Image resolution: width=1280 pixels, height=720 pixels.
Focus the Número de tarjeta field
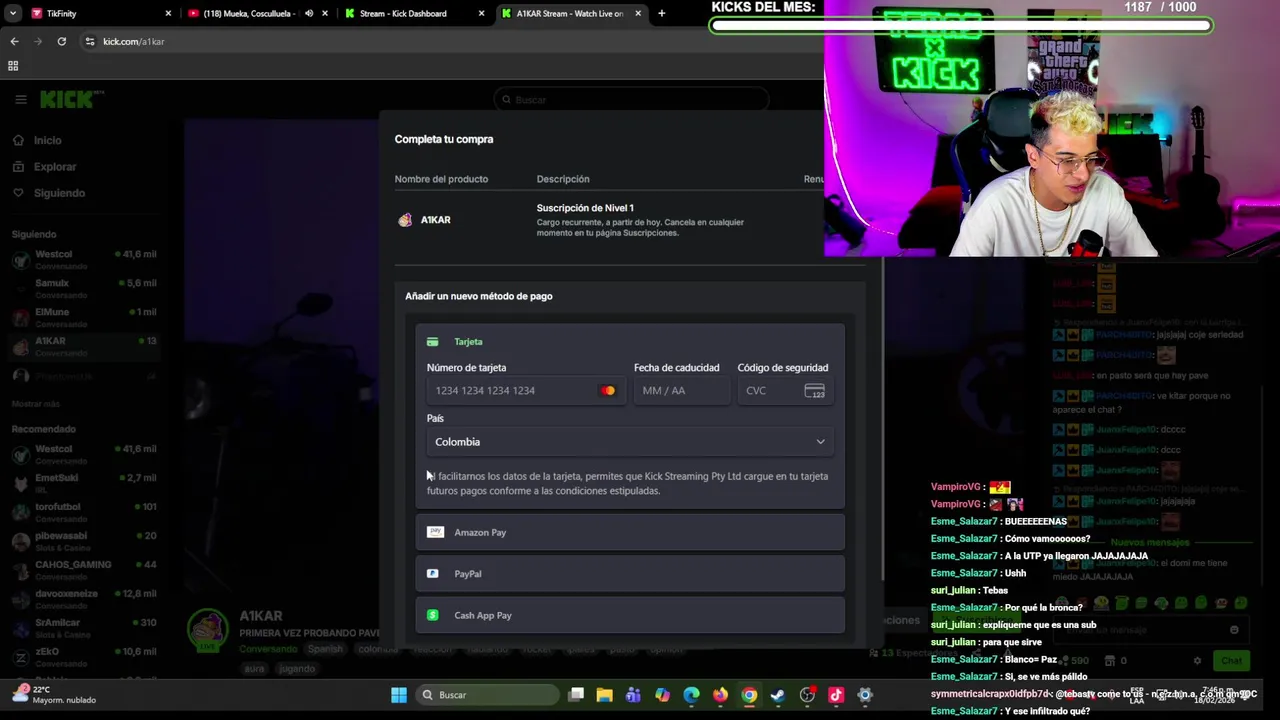(x=525, y=391)
